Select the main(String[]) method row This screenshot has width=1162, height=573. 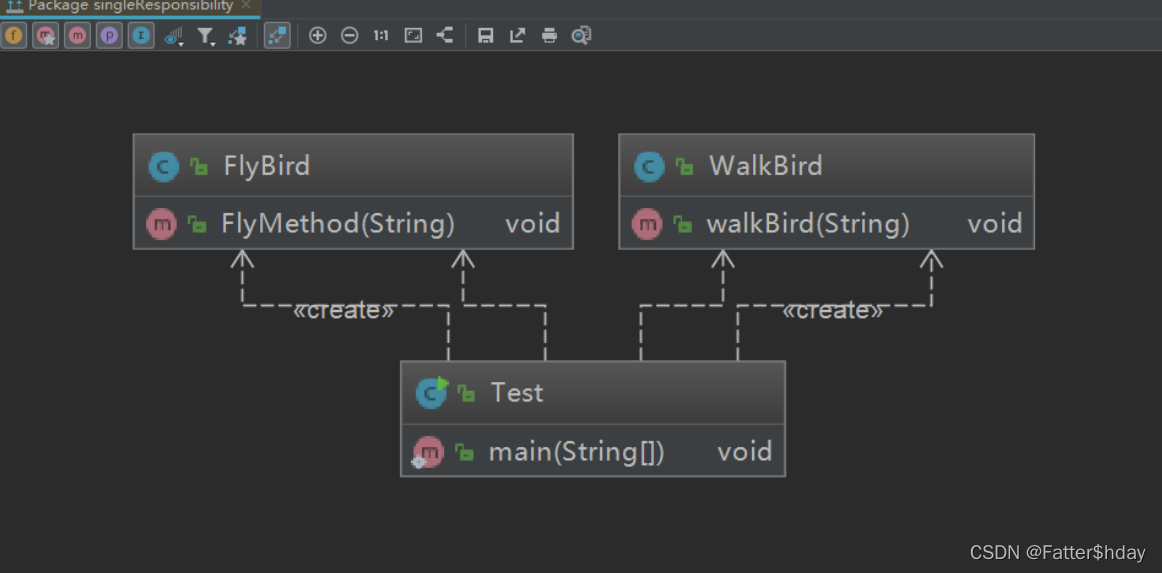(593, 451)
